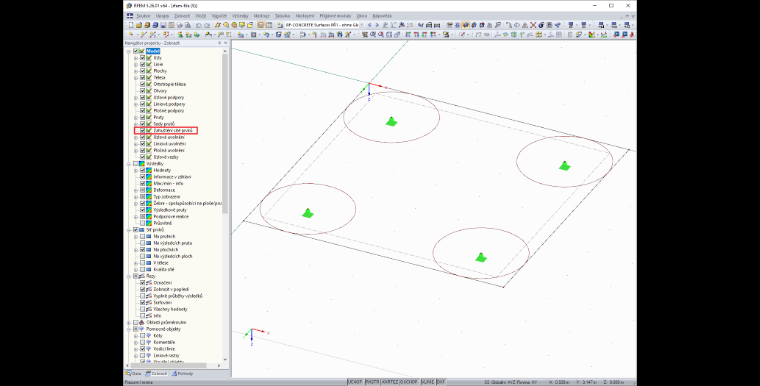Uncheck the Vodicí linie checkbox

[142, 349]
